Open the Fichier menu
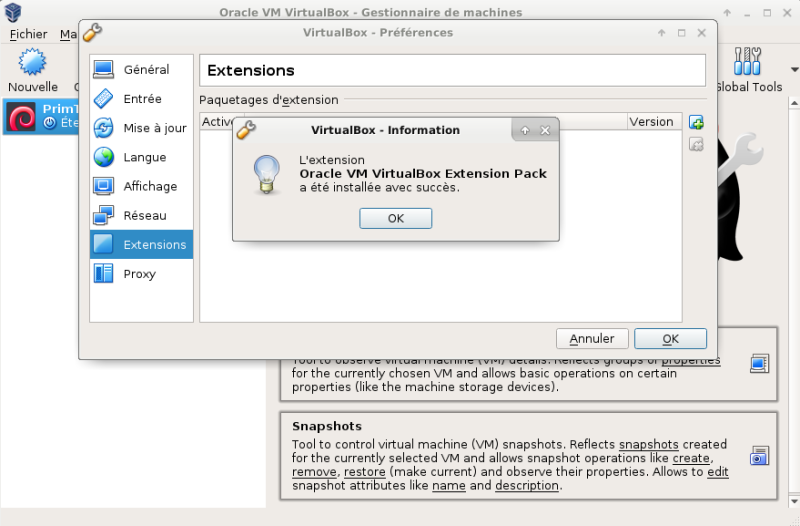 pos(29,34)
